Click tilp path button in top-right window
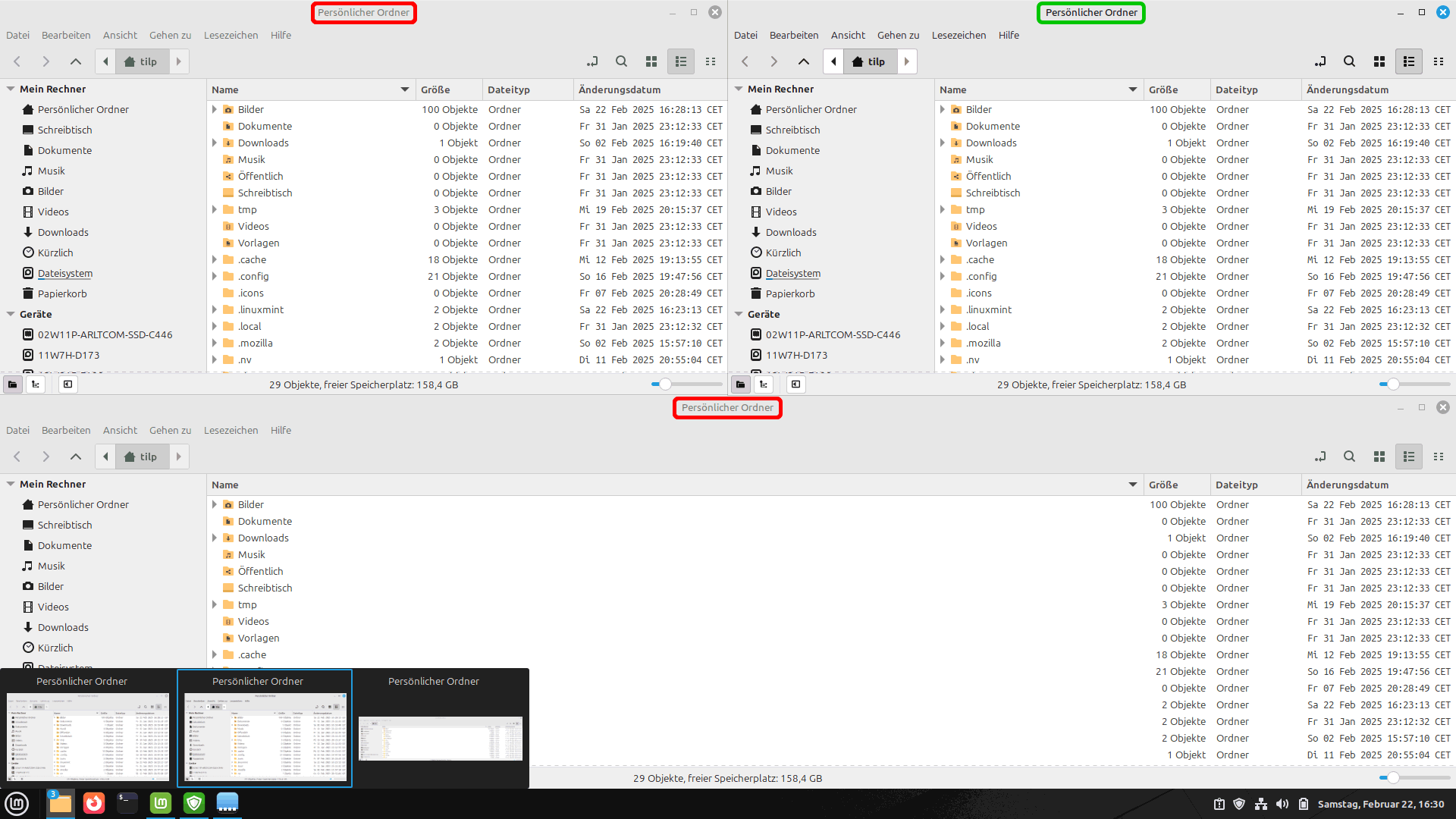This screenshot has height=819, width=1456. click(x=869, y=61)
